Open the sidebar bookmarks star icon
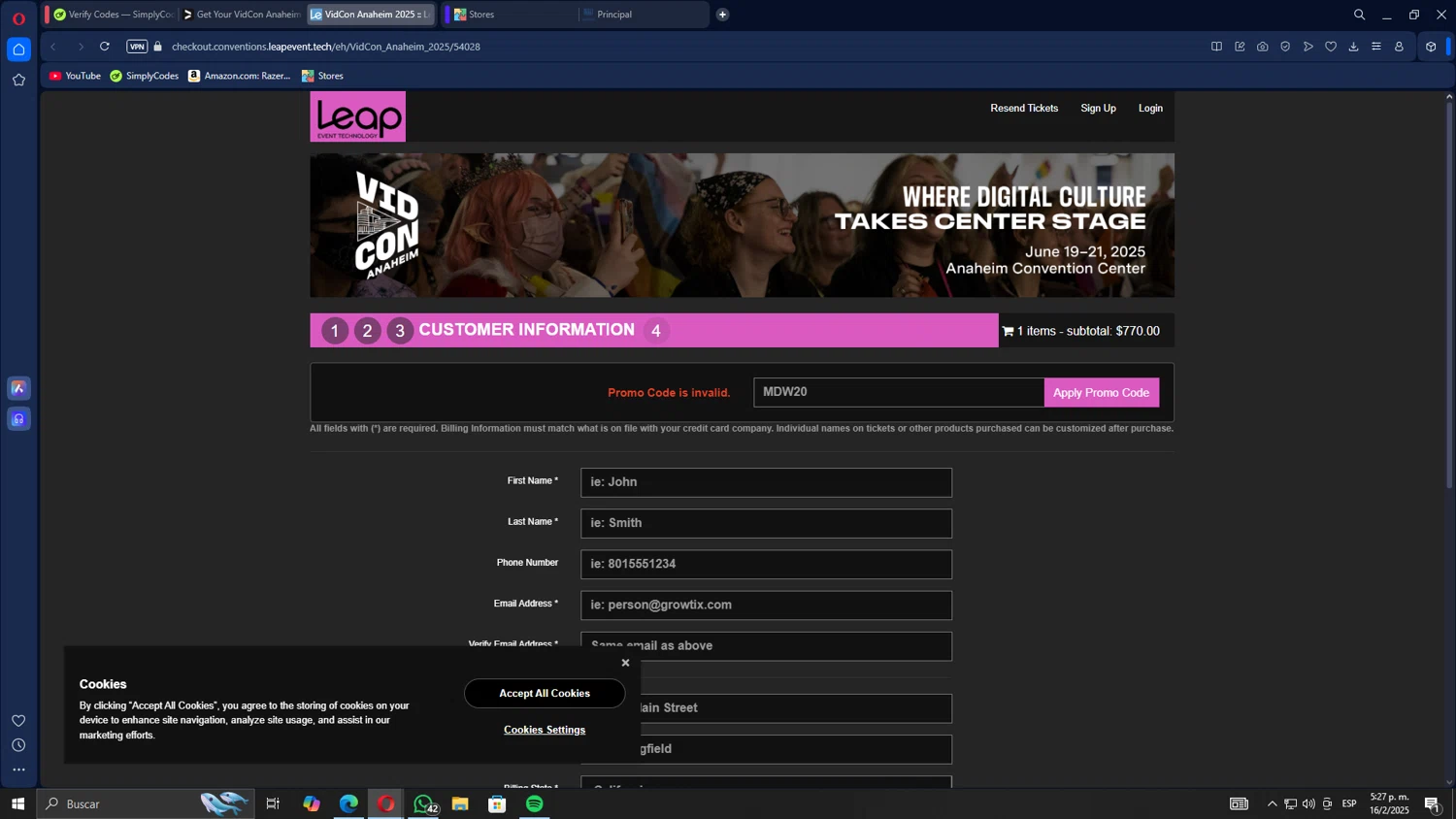The height and width of the screenshot is (819, 1456). click(x=18, y=81)
